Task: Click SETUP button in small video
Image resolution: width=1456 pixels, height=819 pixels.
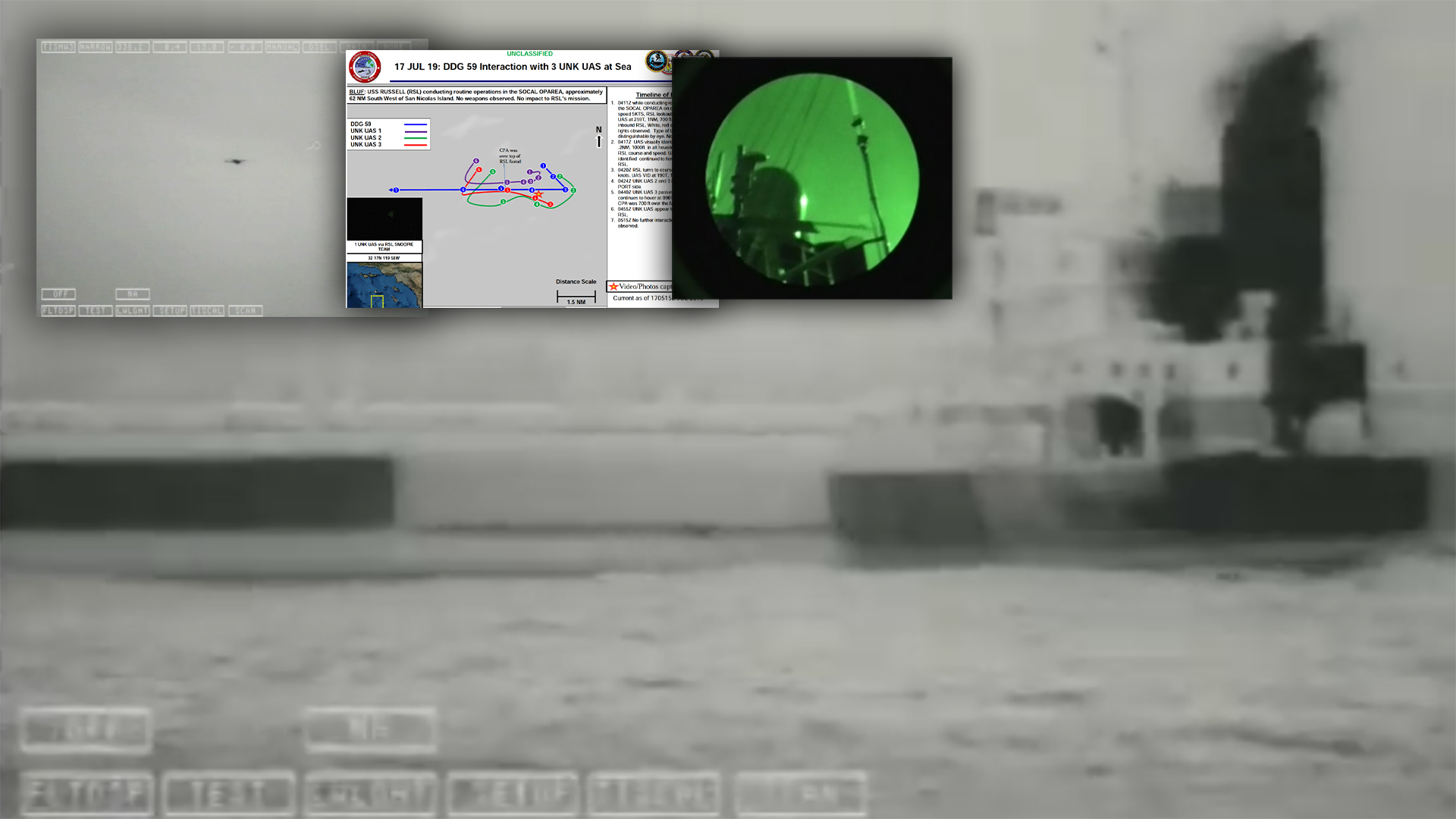Action: (170, 311)
